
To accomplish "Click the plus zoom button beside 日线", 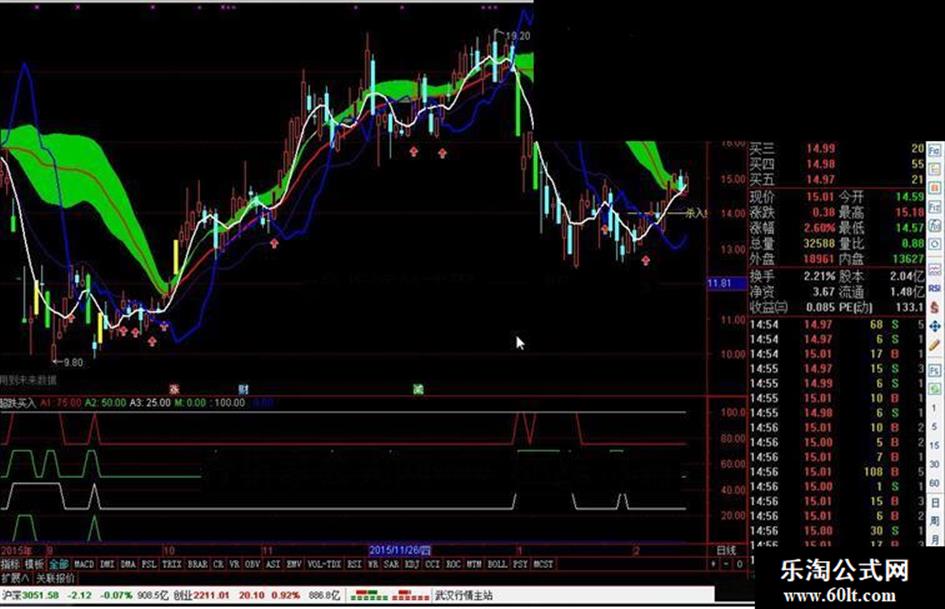I will (x=714, y=564).
